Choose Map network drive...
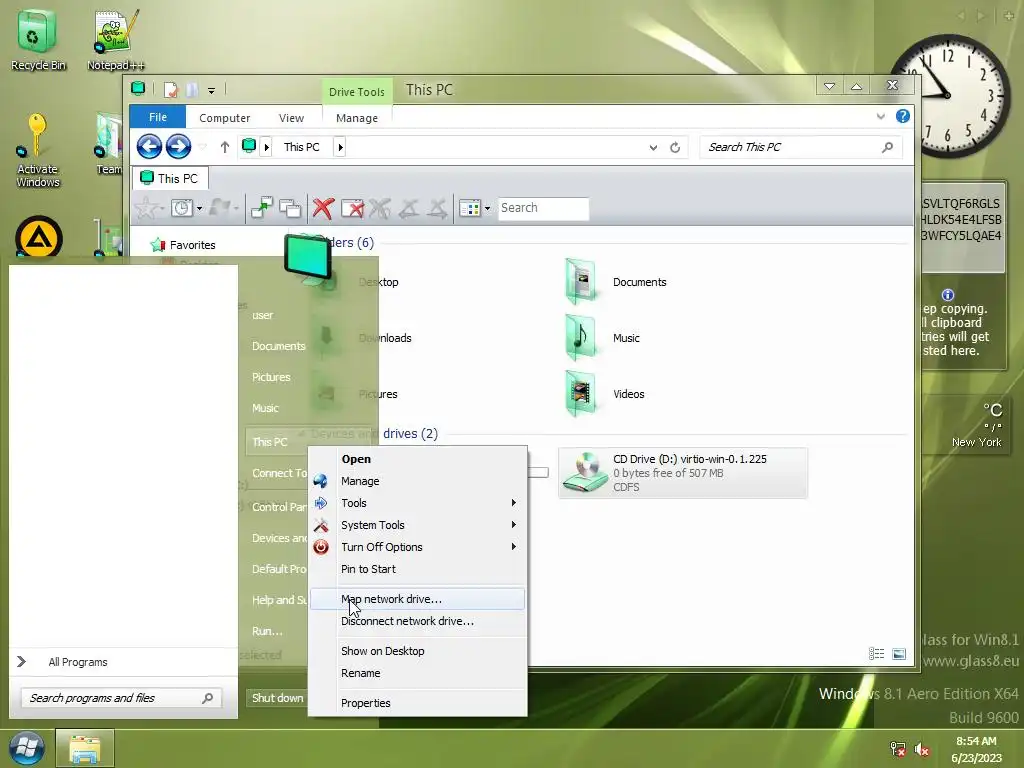The height and width of the screenshot is (768, 1024). [x=417, y=599]
